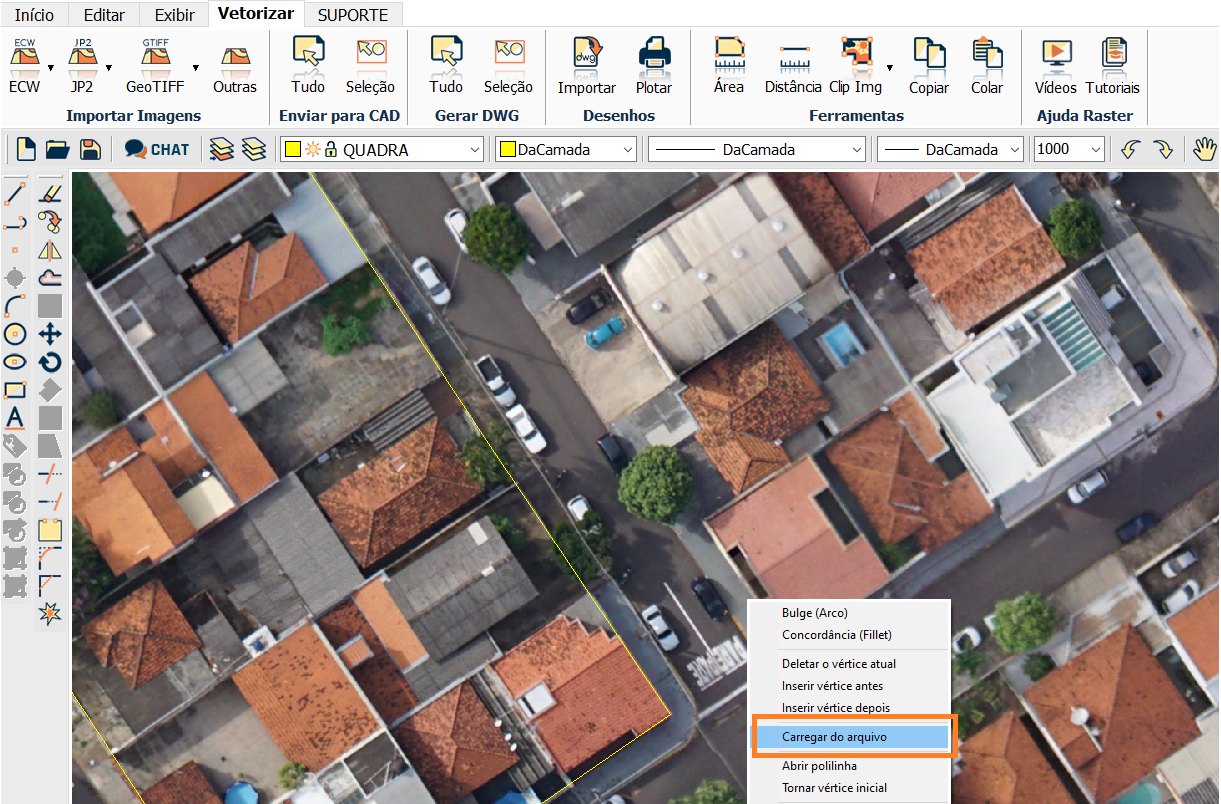Select the Pan hand tool

pos(1205,150)
